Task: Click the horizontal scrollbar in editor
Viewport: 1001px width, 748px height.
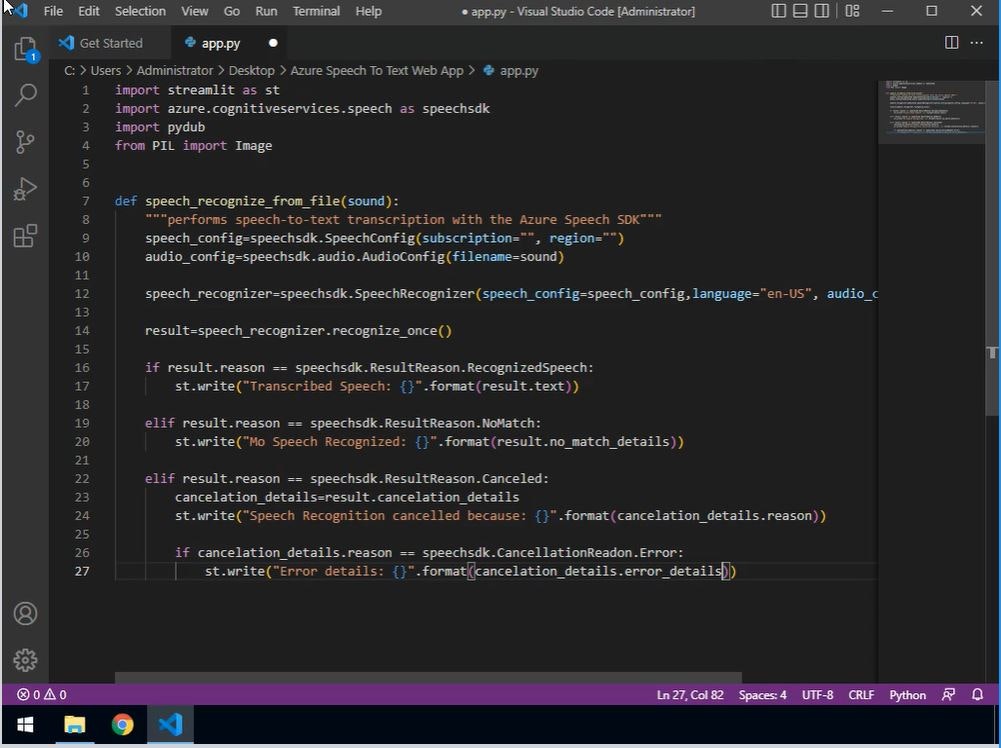Action: [x=428, y=677]
